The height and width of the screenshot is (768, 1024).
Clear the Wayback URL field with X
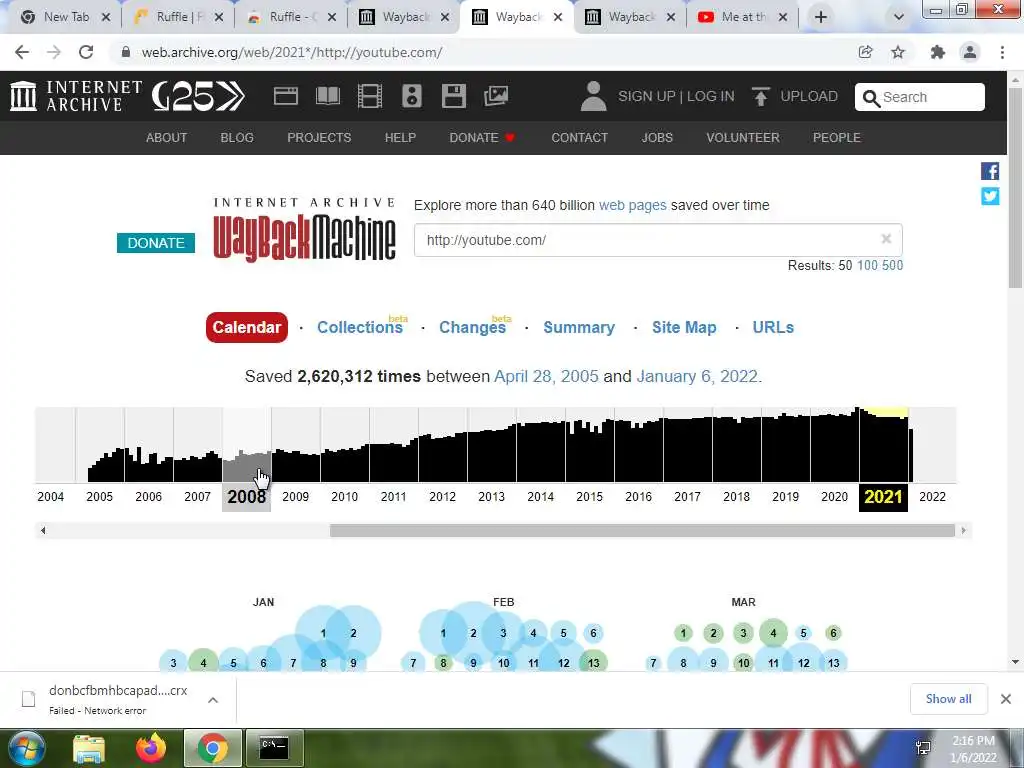coord(886,239)
